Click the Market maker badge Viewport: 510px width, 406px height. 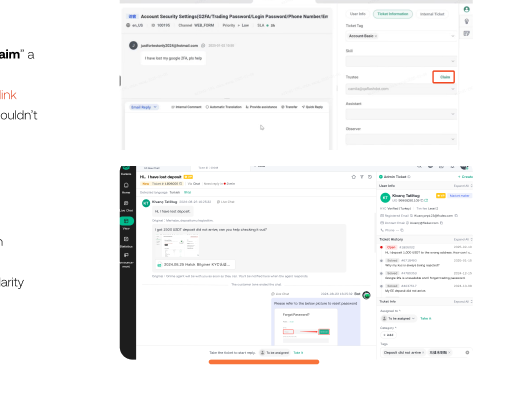(x=460, y=195)
